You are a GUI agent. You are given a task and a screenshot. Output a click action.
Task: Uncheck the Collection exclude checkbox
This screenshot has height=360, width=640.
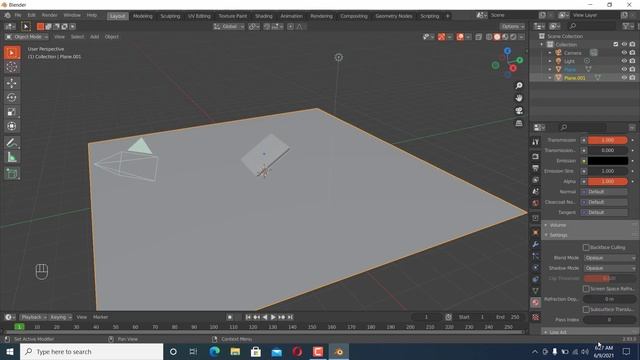[x=616, y=44]
